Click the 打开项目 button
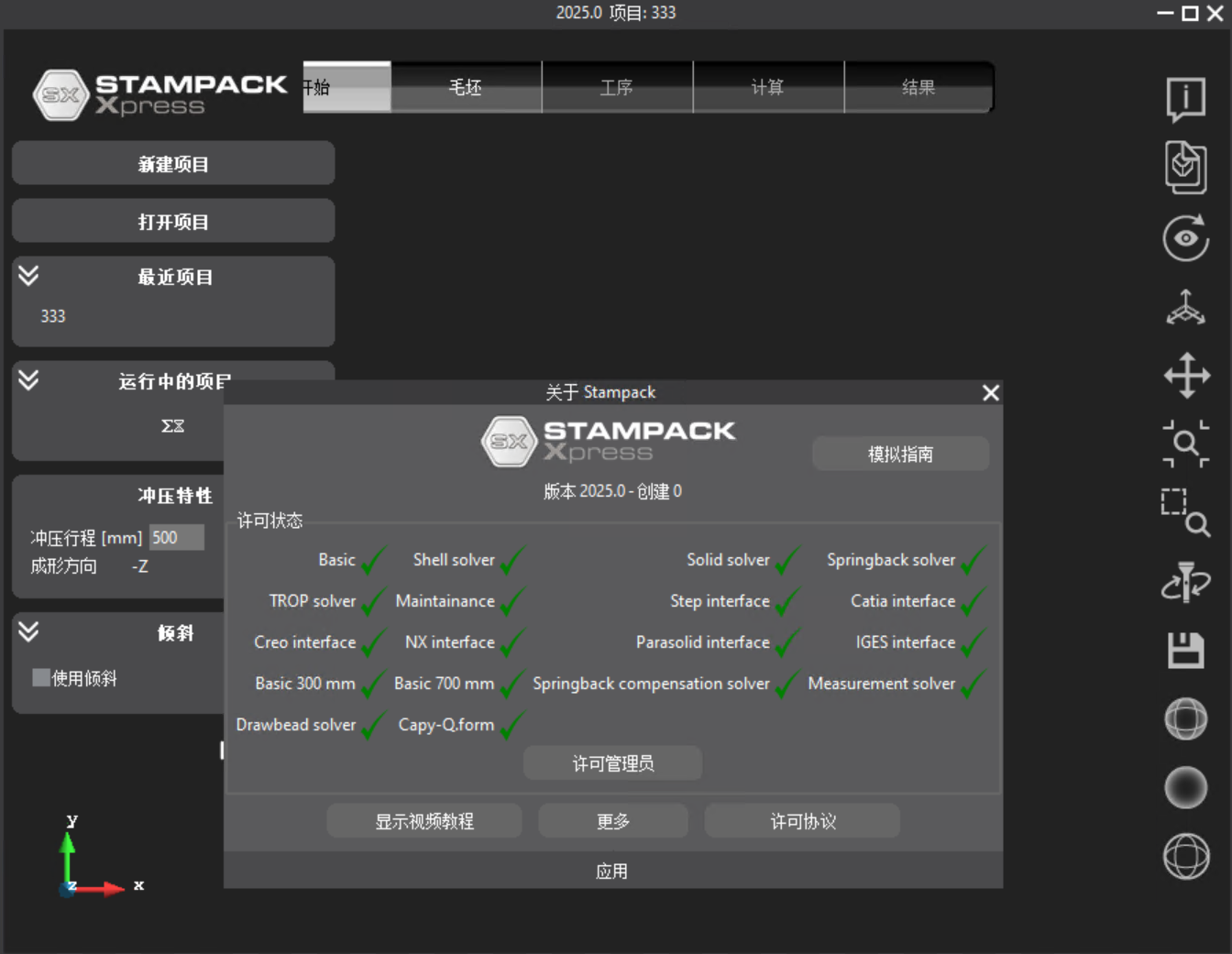The width and height of the screenshot is (1232, 954). click(x=173, y=221)
